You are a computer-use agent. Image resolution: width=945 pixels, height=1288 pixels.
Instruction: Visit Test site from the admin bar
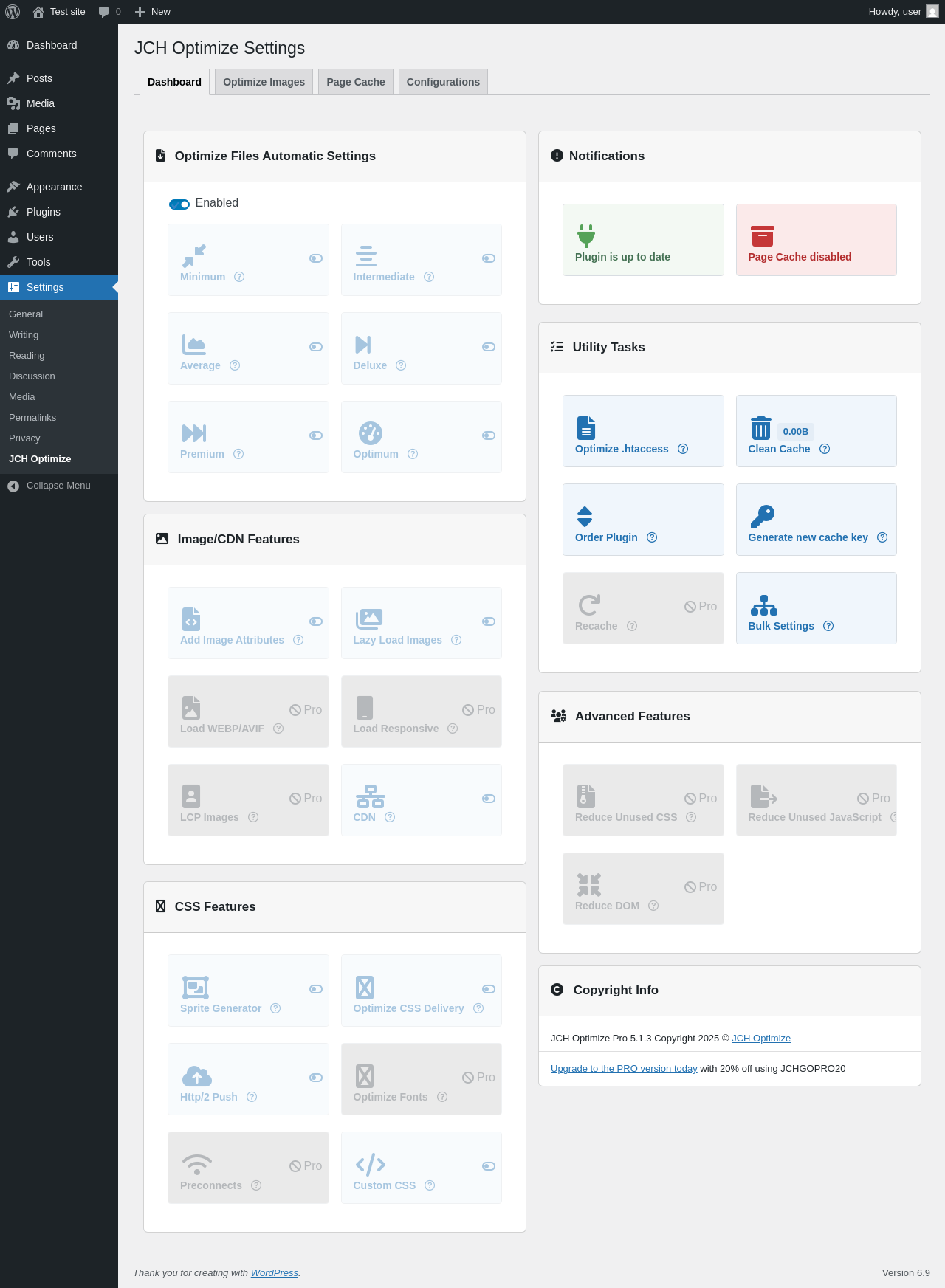[x=59, y=12]
